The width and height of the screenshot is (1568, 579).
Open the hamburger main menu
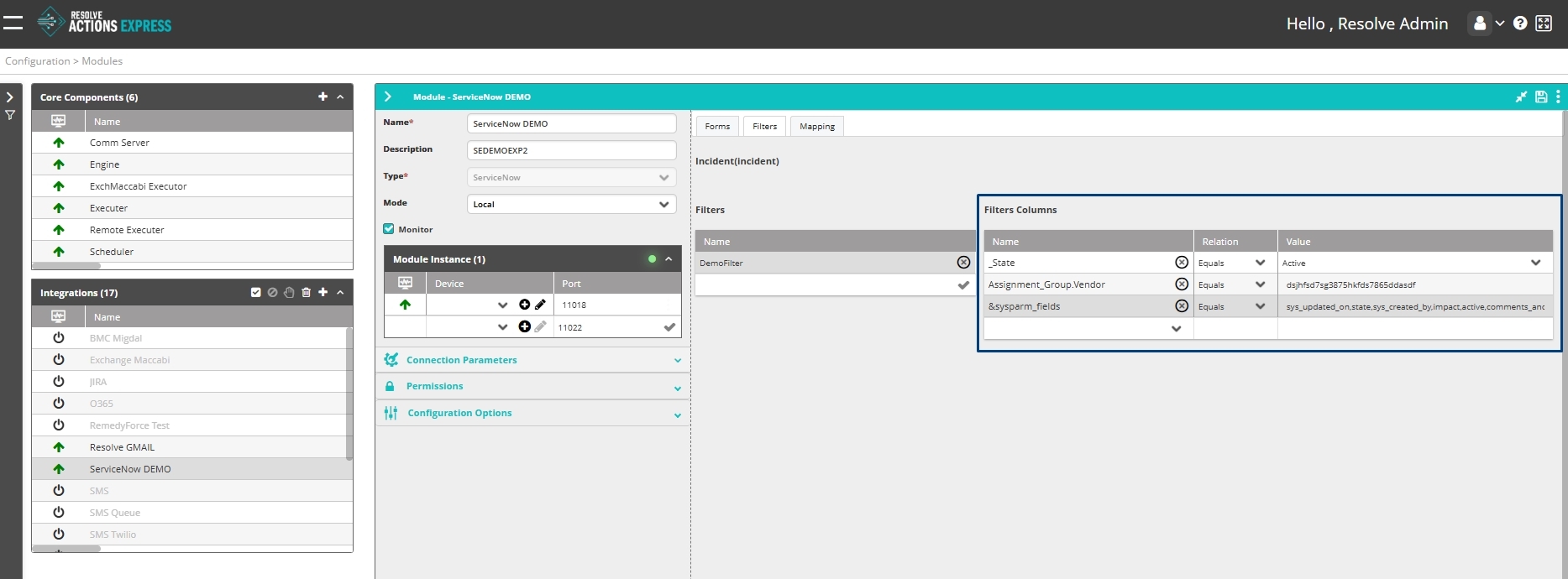[x=13, y=23]
